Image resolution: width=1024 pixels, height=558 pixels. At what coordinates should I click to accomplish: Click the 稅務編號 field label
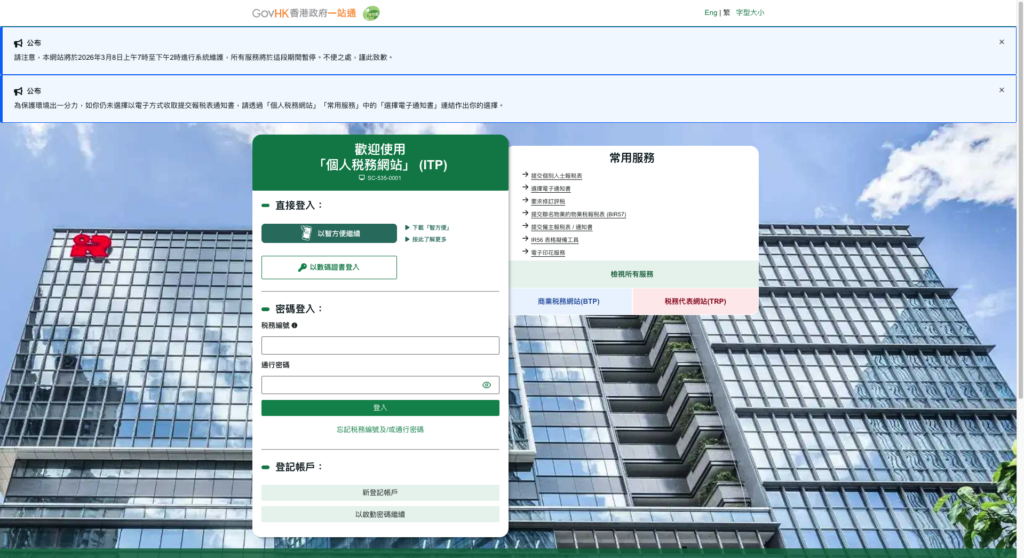click(x=276, y=325)
